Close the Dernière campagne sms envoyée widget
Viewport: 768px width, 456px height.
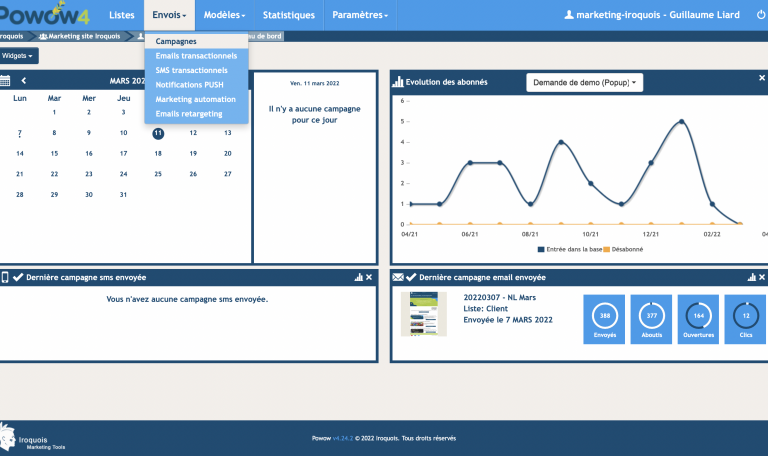pyautogui.click(x=369, y=277)
